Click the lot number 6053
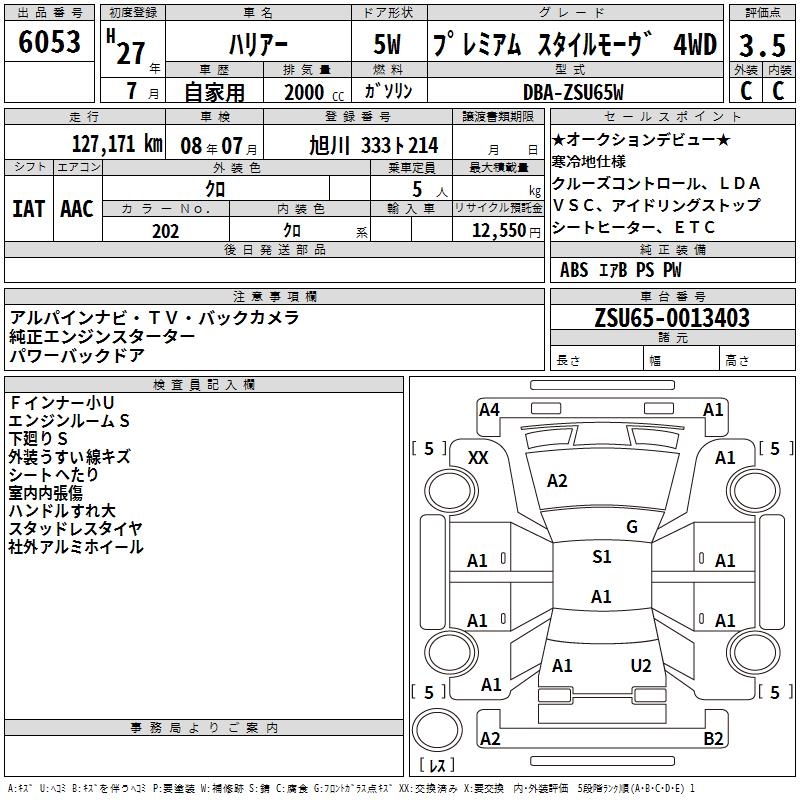The image size is (800, 800). pyautogui.click(x=49, y=42)
